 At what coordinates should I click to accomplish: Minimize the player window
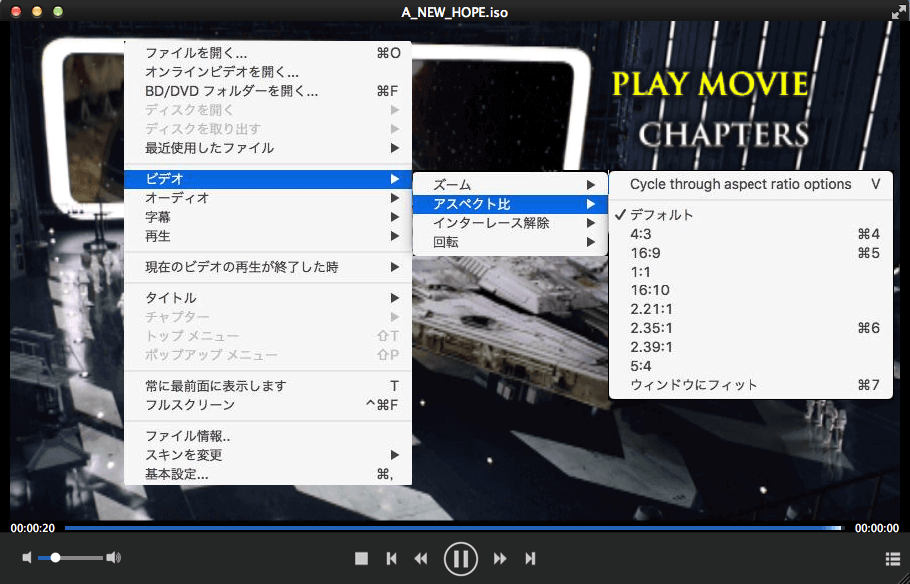click(37, 12)
